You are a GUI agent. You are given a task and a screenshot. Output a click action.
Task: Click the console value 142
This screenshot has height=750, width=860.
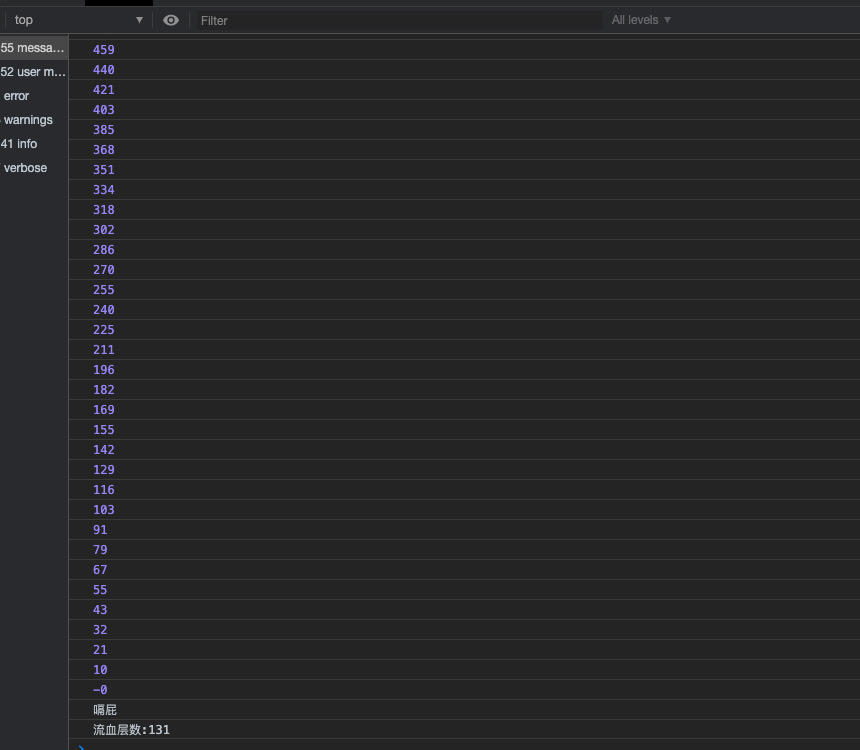point(104,450)
